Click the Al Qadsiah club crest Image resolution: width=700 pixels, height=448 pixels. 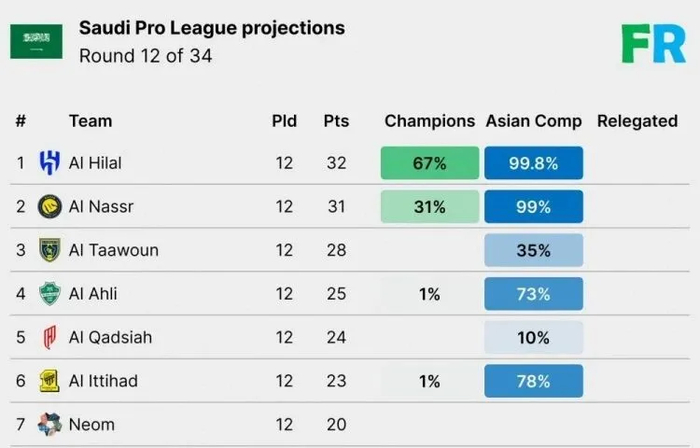click(49, 338)
